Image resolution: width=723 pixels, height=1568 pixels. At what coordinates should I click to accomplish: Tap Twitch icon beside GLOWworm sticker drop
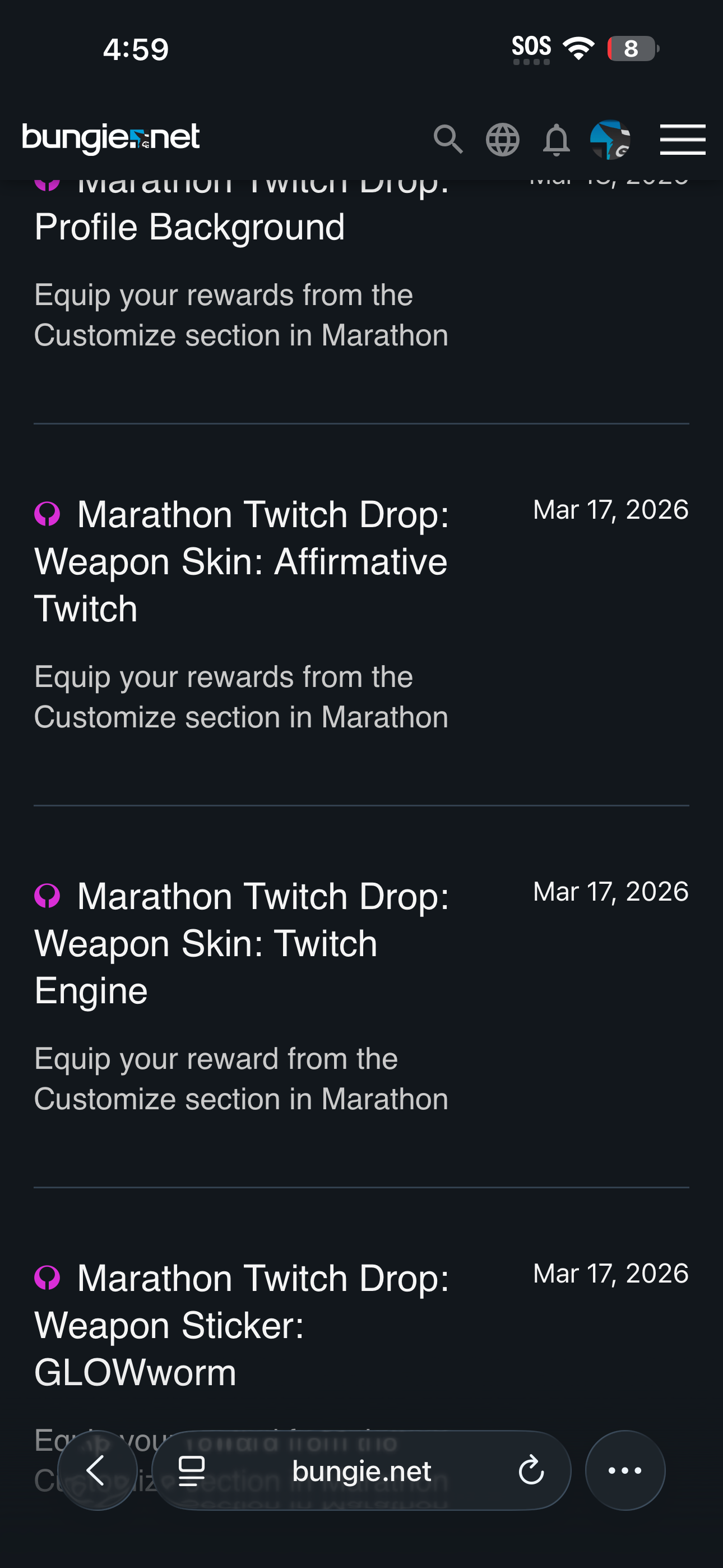click(48, 1277)
